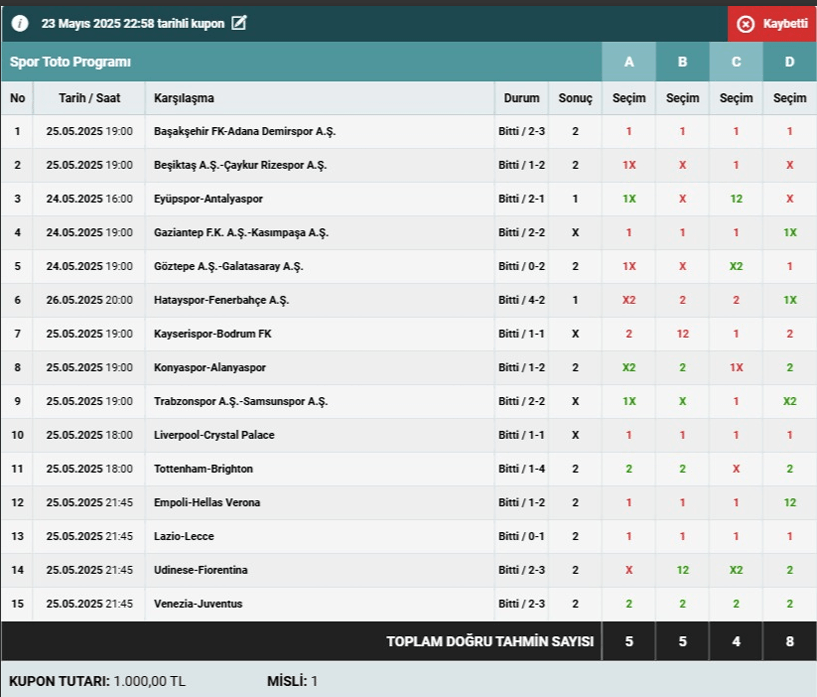This screenshot has height=697, width=817.
Task: Click the TOPLAM DOĞRU TAHMİN SAYISI summary row
Action: pos(490,641)
